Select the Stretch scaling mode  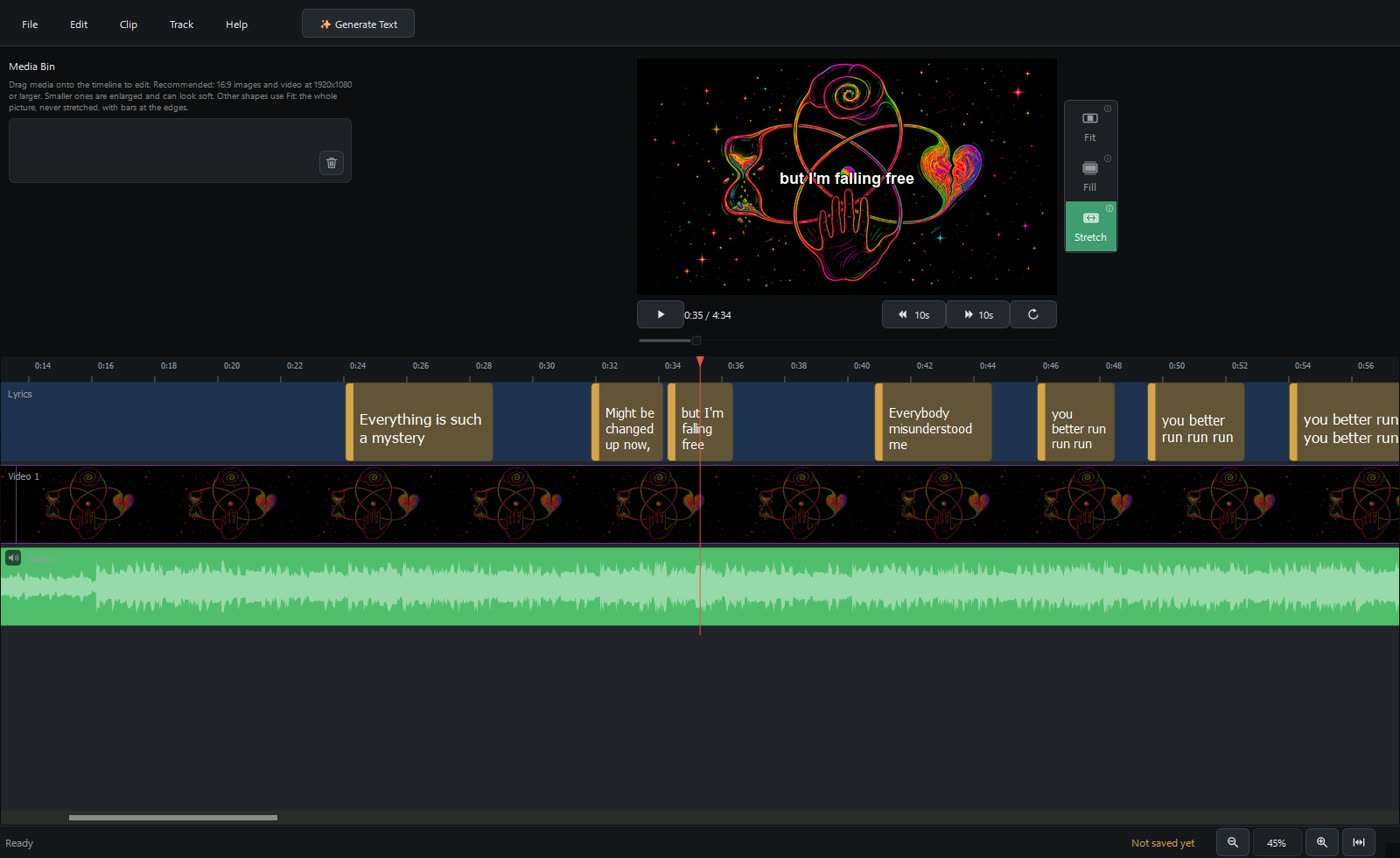1090,226
